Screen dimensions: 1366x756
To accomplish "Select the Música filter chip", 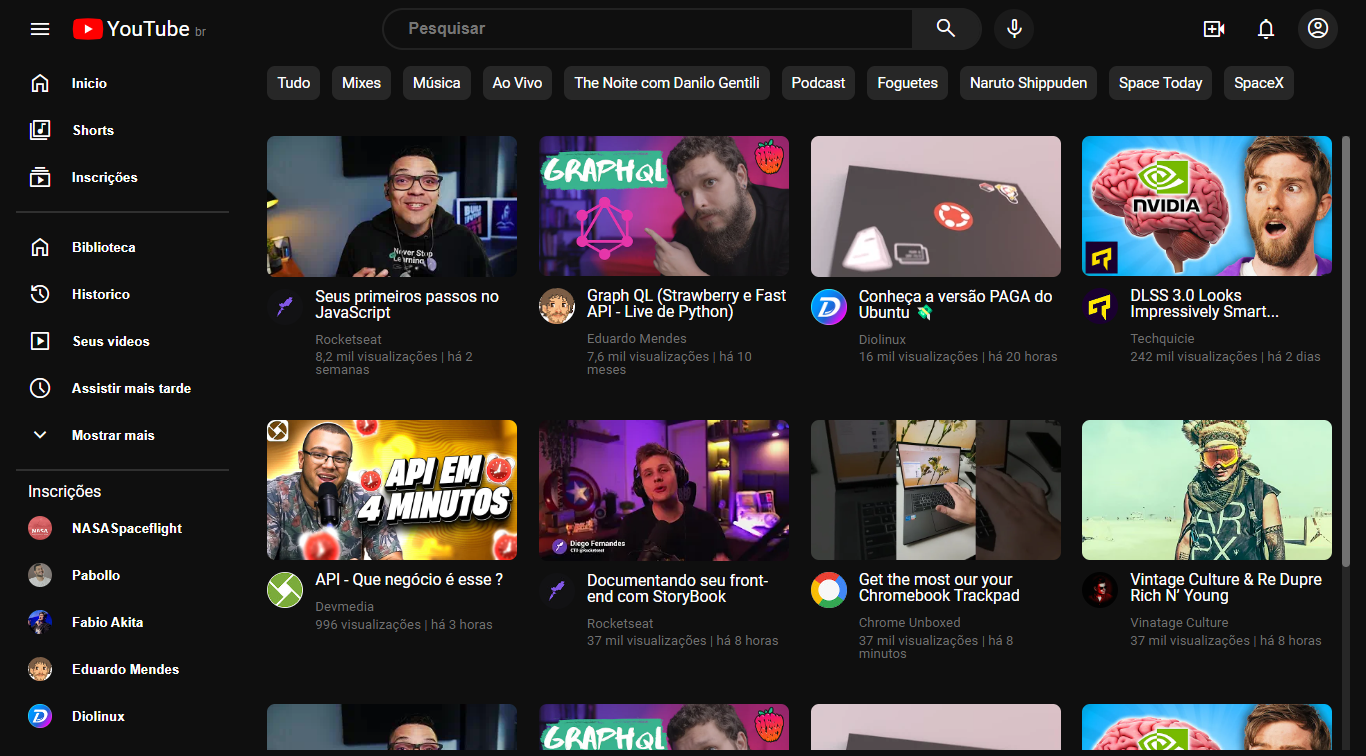I will (437, 83).
